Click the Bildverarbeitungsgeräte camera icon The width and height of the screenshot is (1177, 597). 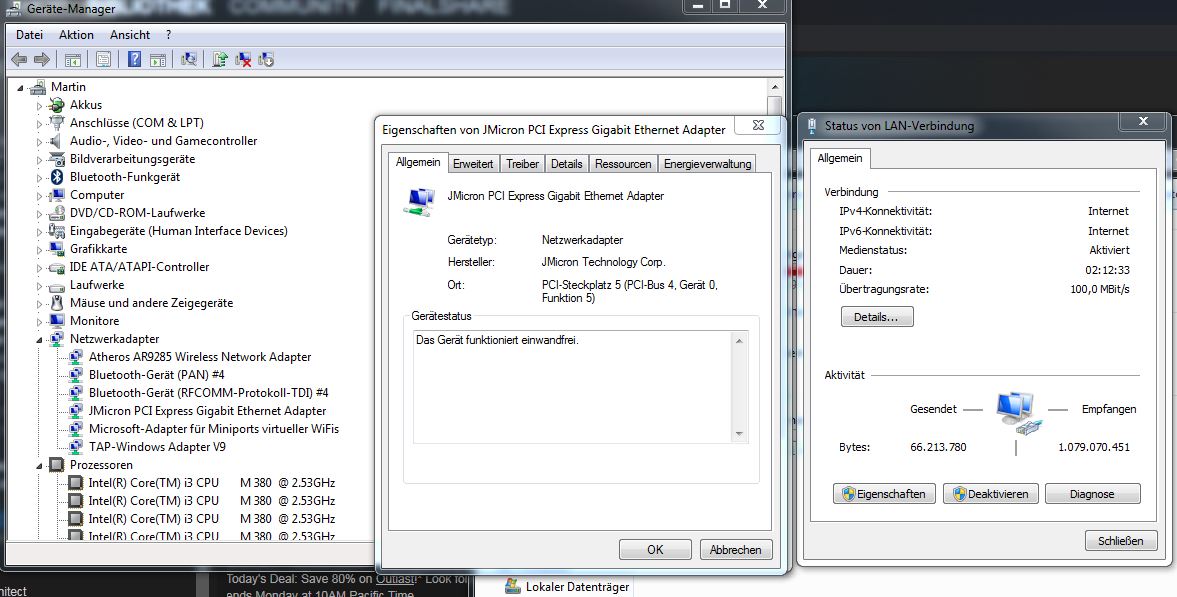coord(56,159)
